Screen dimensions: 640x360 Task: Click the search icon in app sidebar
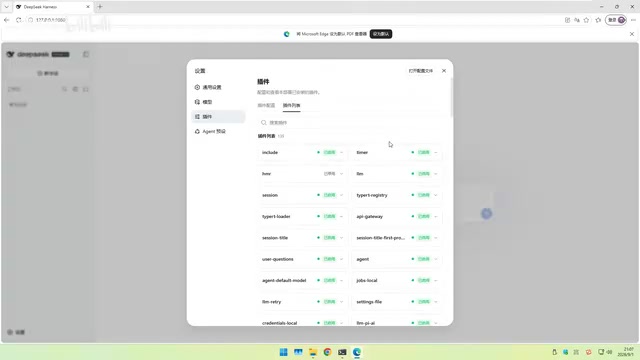[64, 89]
